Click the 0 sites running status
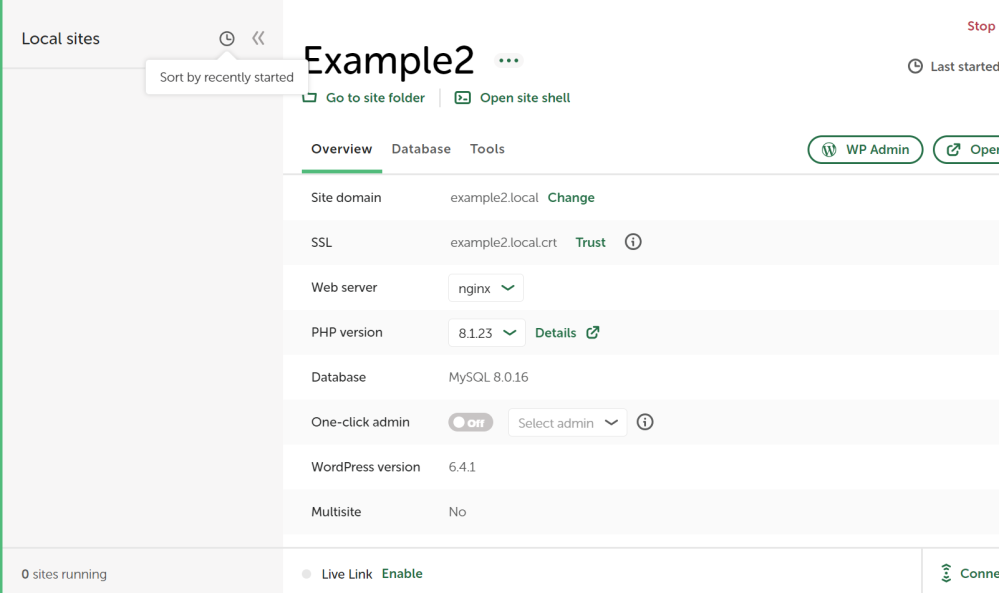The image size is (999, 593). click(x=64, y=574)
